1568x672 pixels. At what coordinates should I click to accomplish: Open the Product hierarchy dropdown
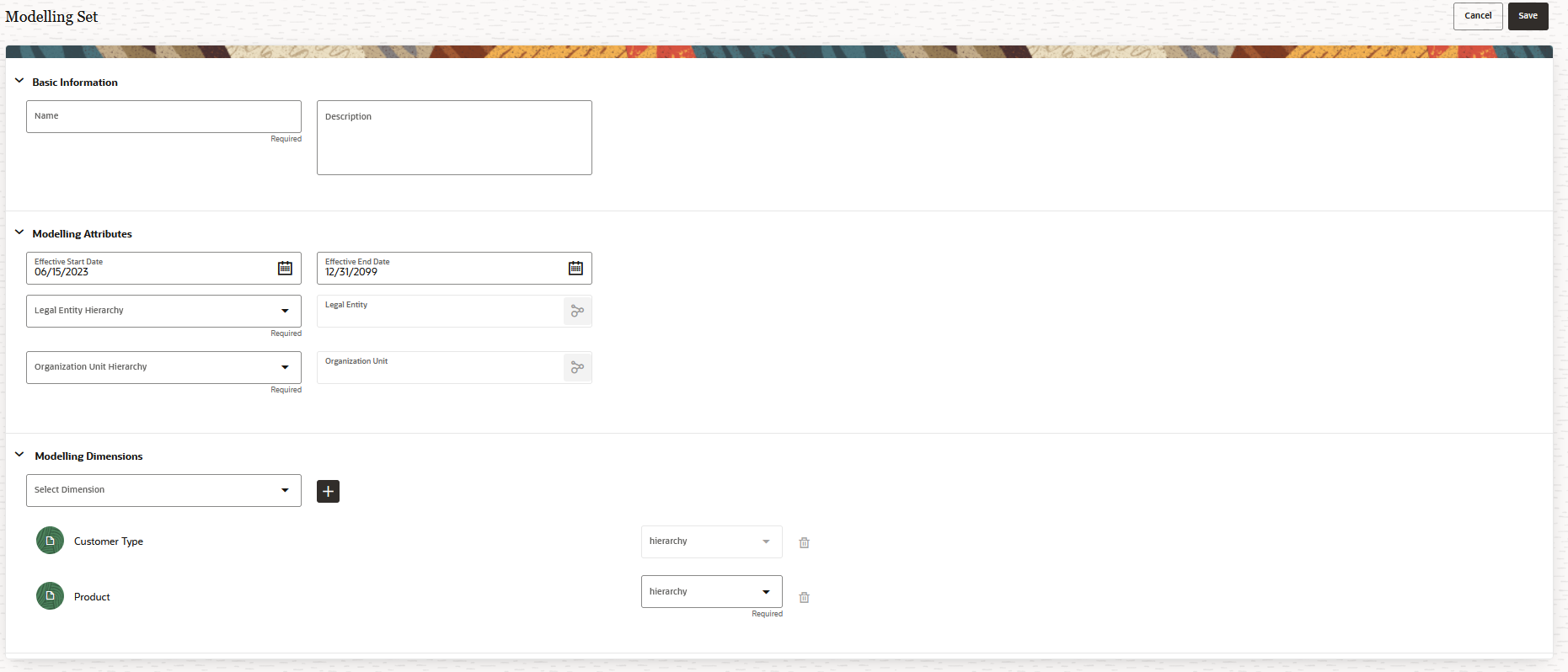click(711, 591)
